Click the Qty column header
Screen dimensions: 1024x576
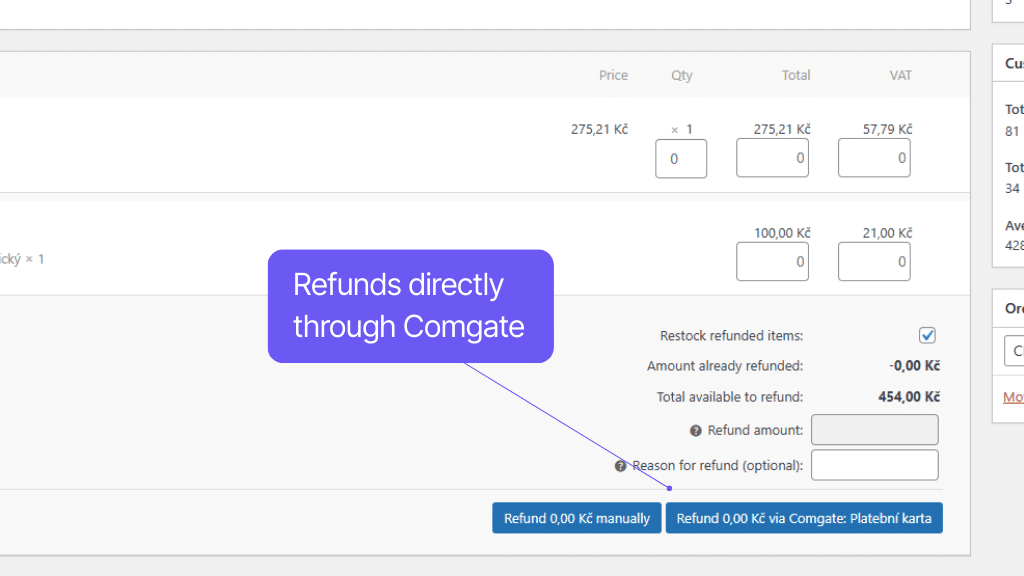coord(681,75)
